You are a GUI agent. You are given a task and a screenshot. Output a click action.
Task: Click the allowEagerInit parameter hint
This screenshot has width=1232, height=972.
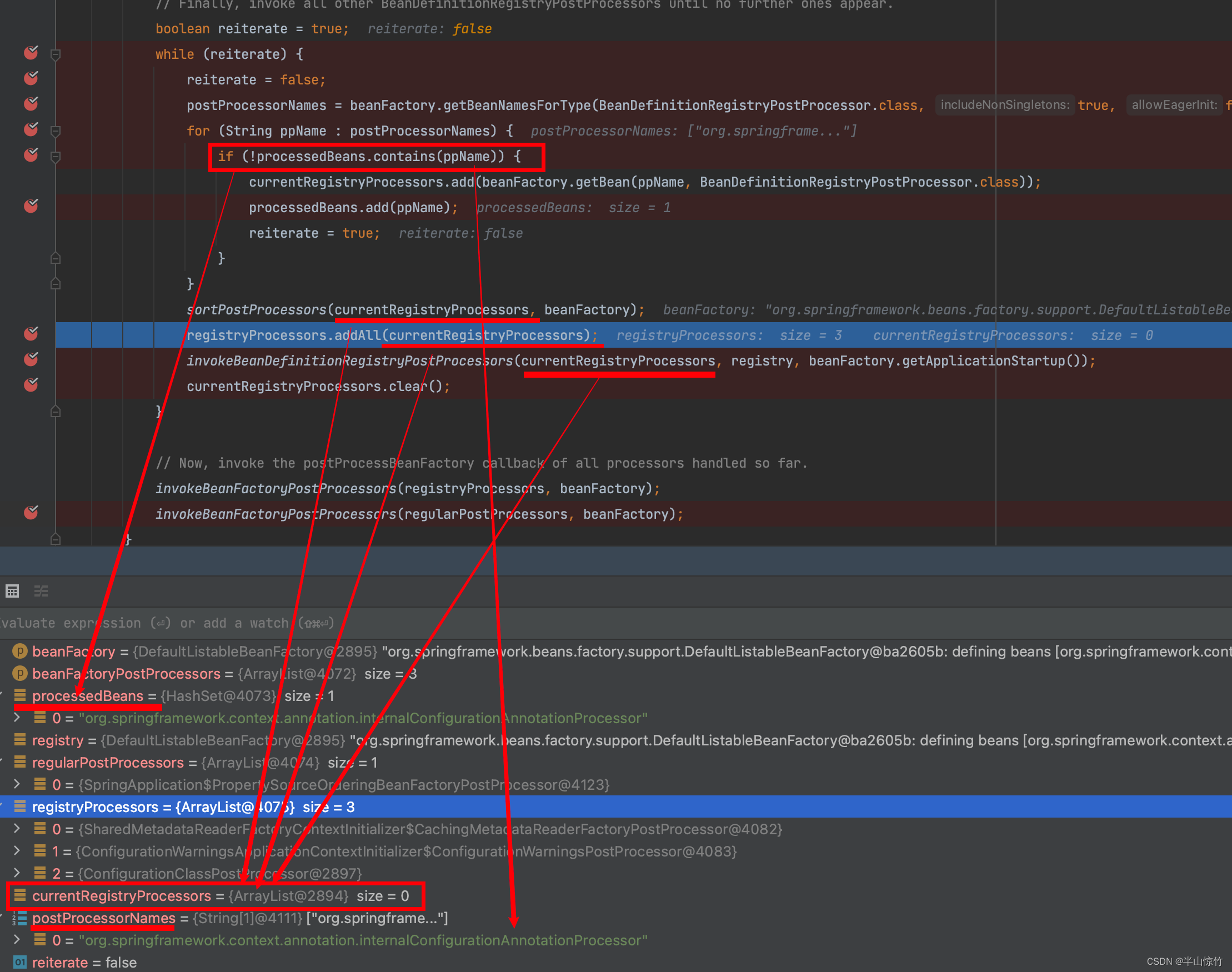click(1175, 105)
